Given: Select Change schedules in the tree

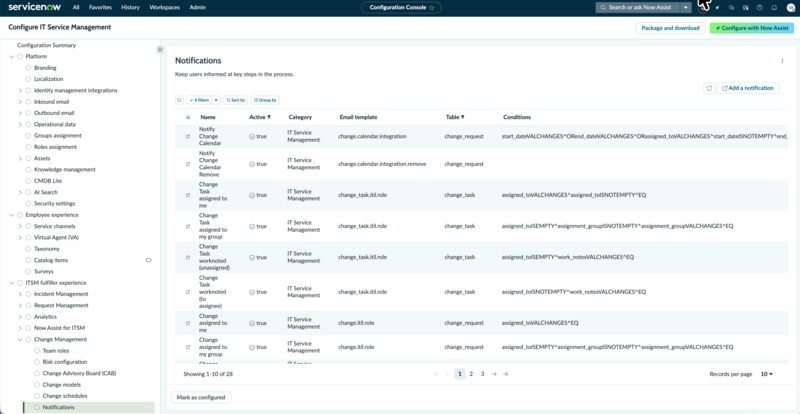Looking at the screenshot, I should [65, 396].
